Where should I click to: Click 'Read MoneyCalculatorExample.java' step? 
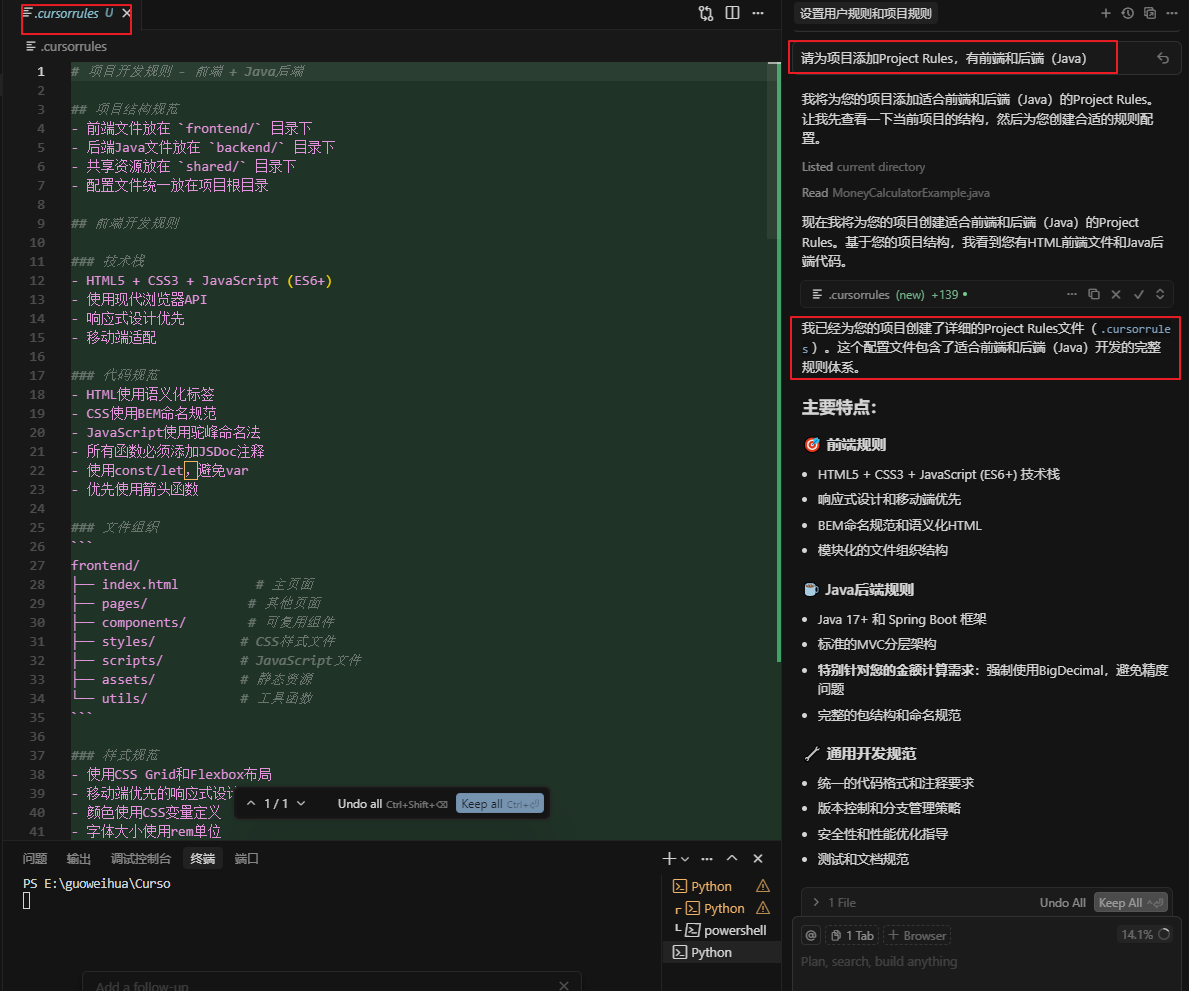click(895, 193)
